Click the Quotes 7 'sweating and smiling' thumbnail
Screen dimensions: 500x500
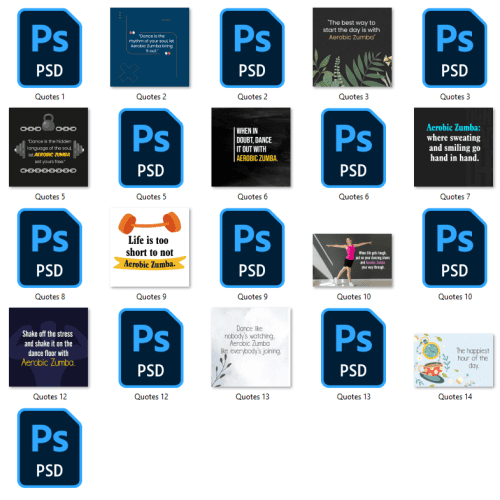(x=454, y=147)
